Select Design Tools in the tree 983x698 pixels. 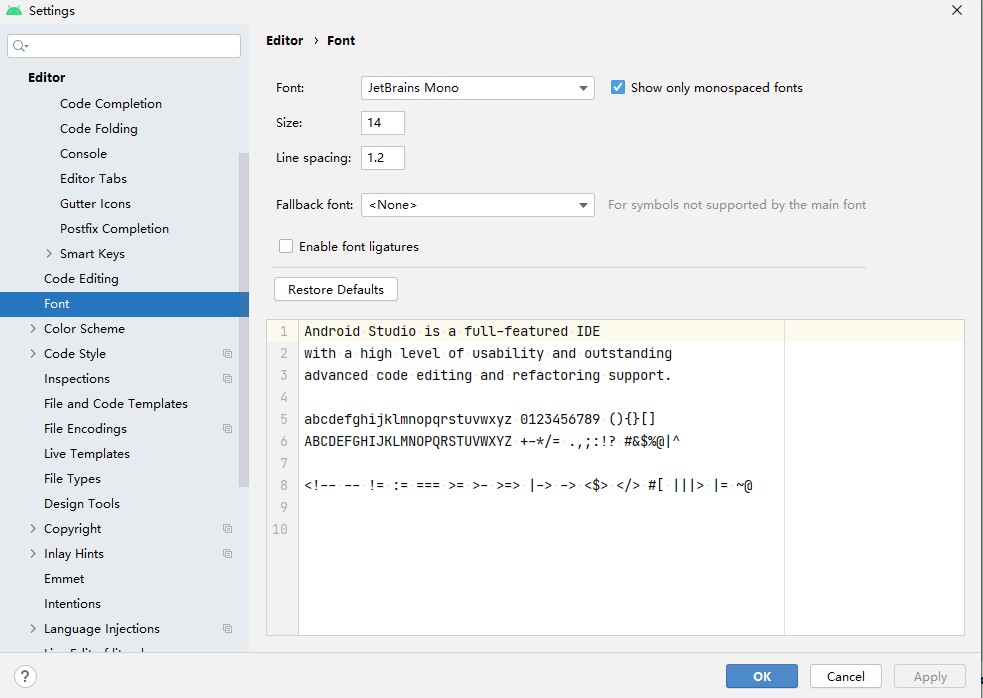coord(81,504)
